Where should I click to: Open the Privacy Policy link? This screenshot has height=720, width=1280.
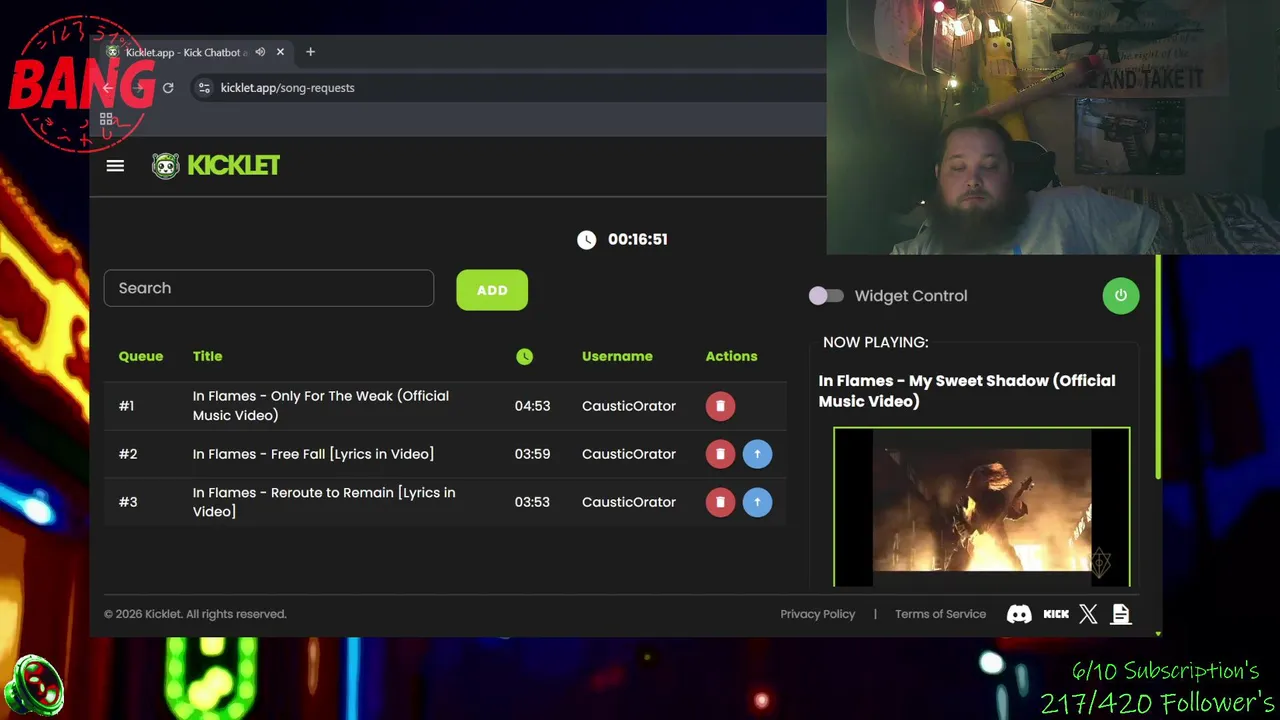tap(818, 614)
